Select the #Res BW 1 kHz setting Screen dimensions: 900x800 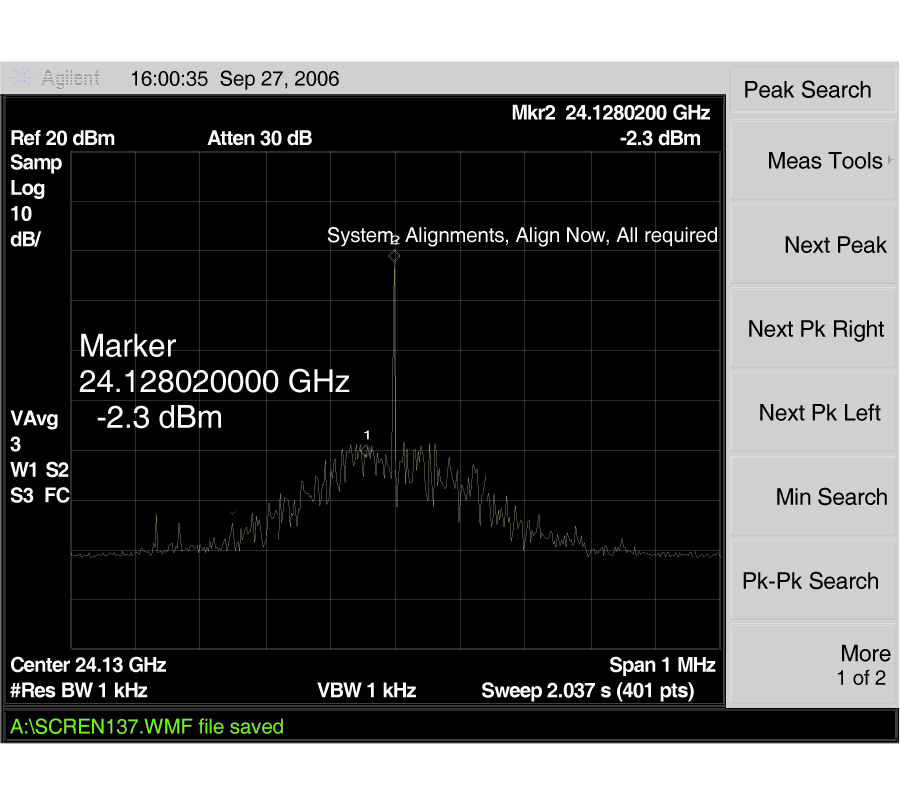[x=79, y=690]
